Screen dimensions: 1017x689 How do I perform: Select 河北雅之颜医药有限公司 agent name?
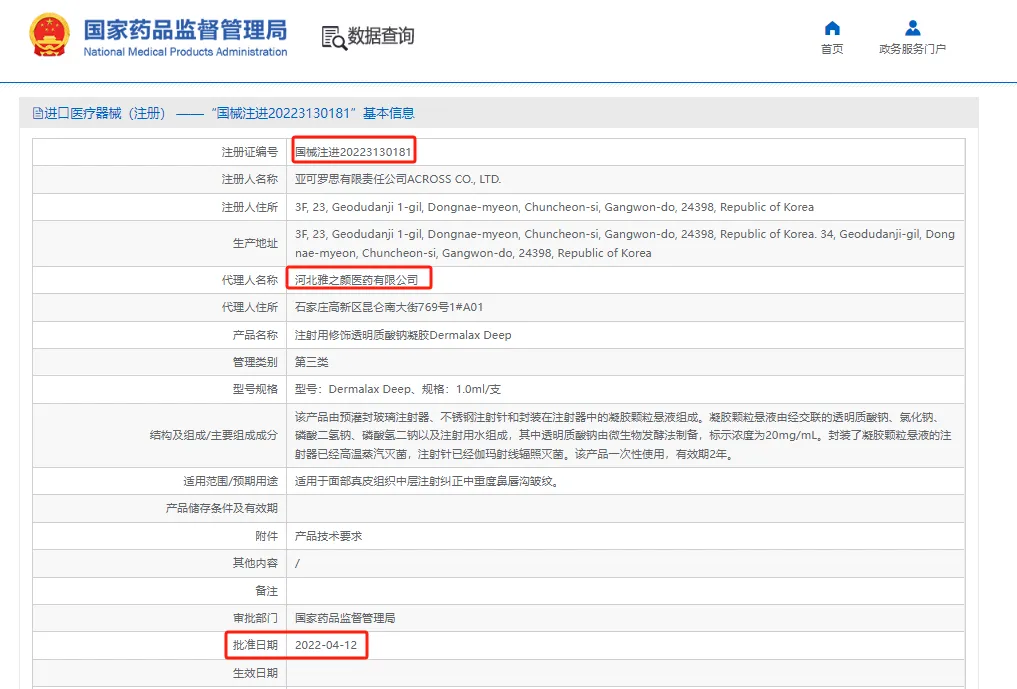coord(356,280)
